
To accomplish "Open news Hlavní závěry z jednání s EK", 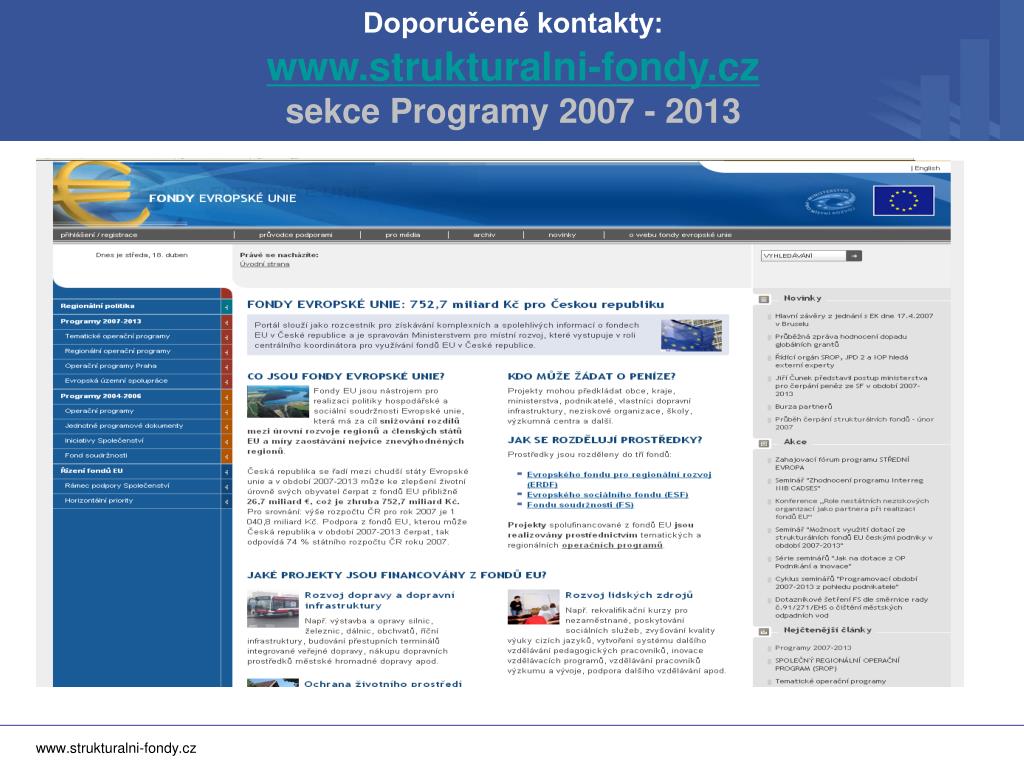I will coord(854,320).
